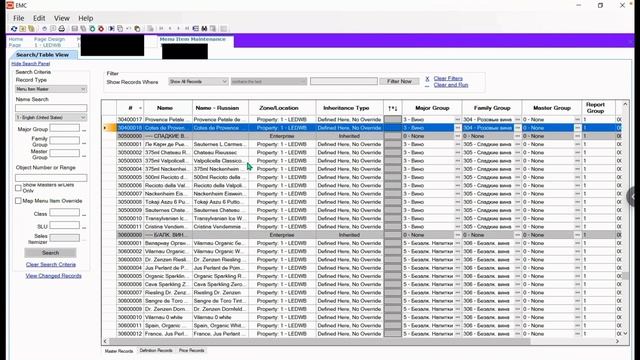Switch to the Price Records tab
The image size is (640, 360).
pos(191,351)
